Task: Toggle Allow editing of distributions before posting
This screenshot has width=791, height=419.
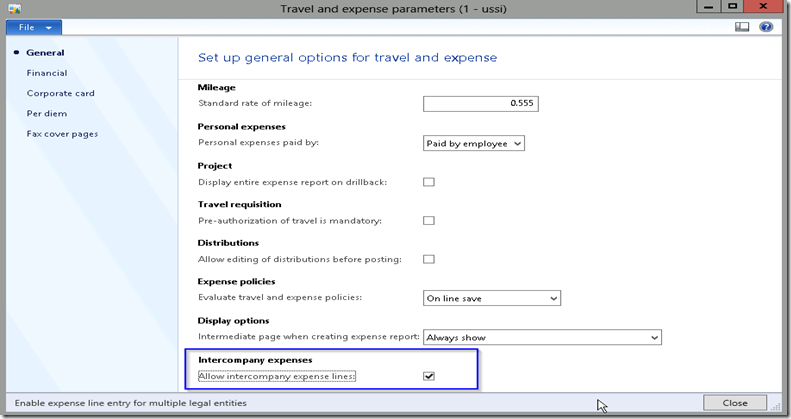Action: click(429, 259)
